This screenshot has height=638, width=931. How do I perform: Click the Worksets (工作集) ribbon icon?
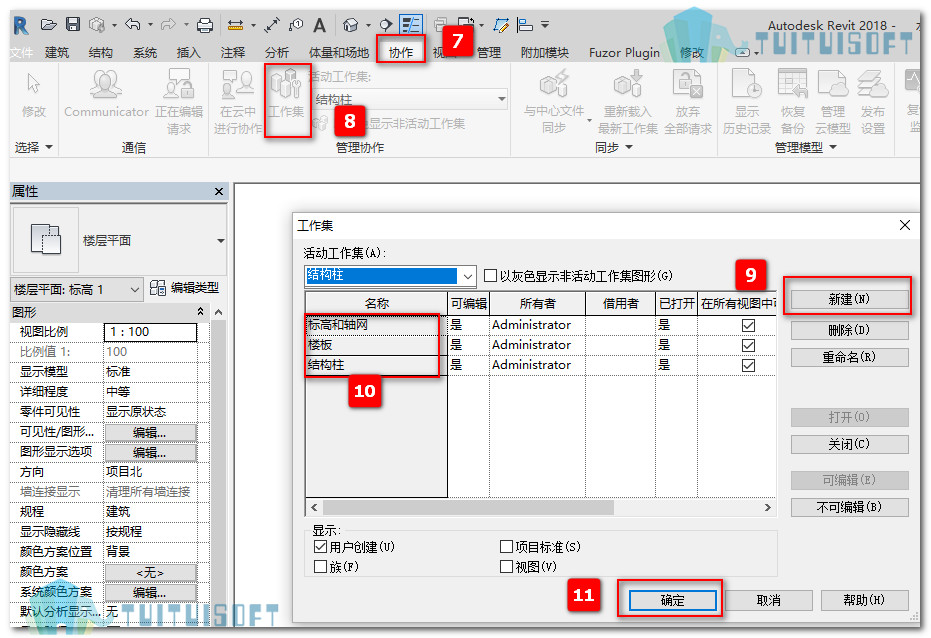coord(287,93)
